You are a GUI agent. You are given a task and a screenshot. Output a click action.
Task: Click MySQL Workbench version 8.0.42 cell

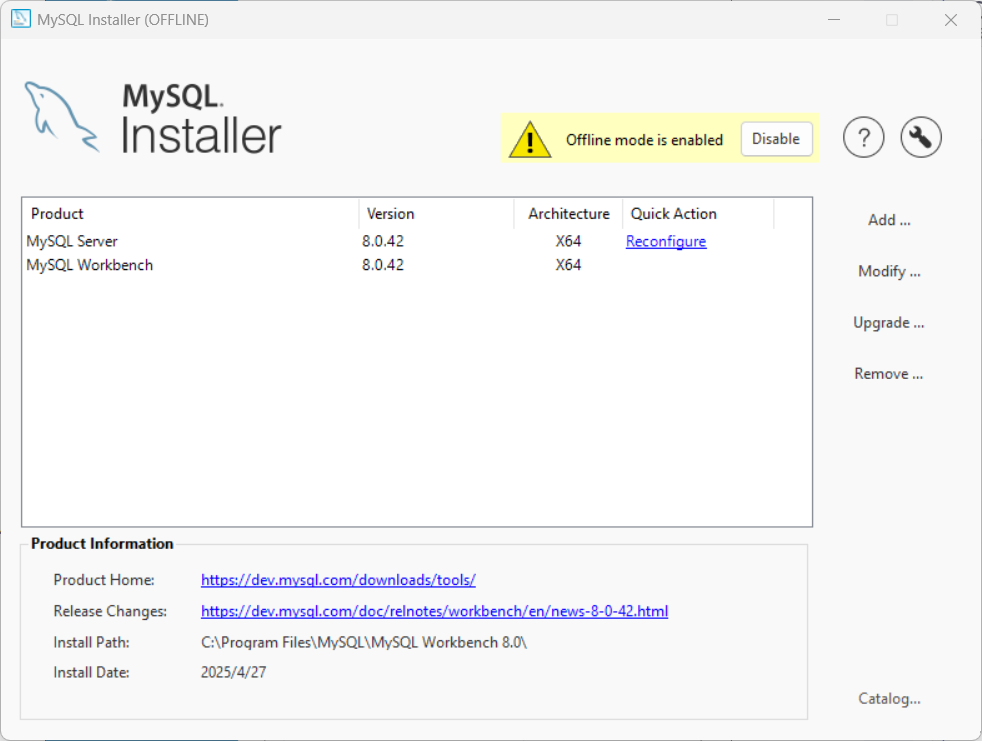(383, 265)
